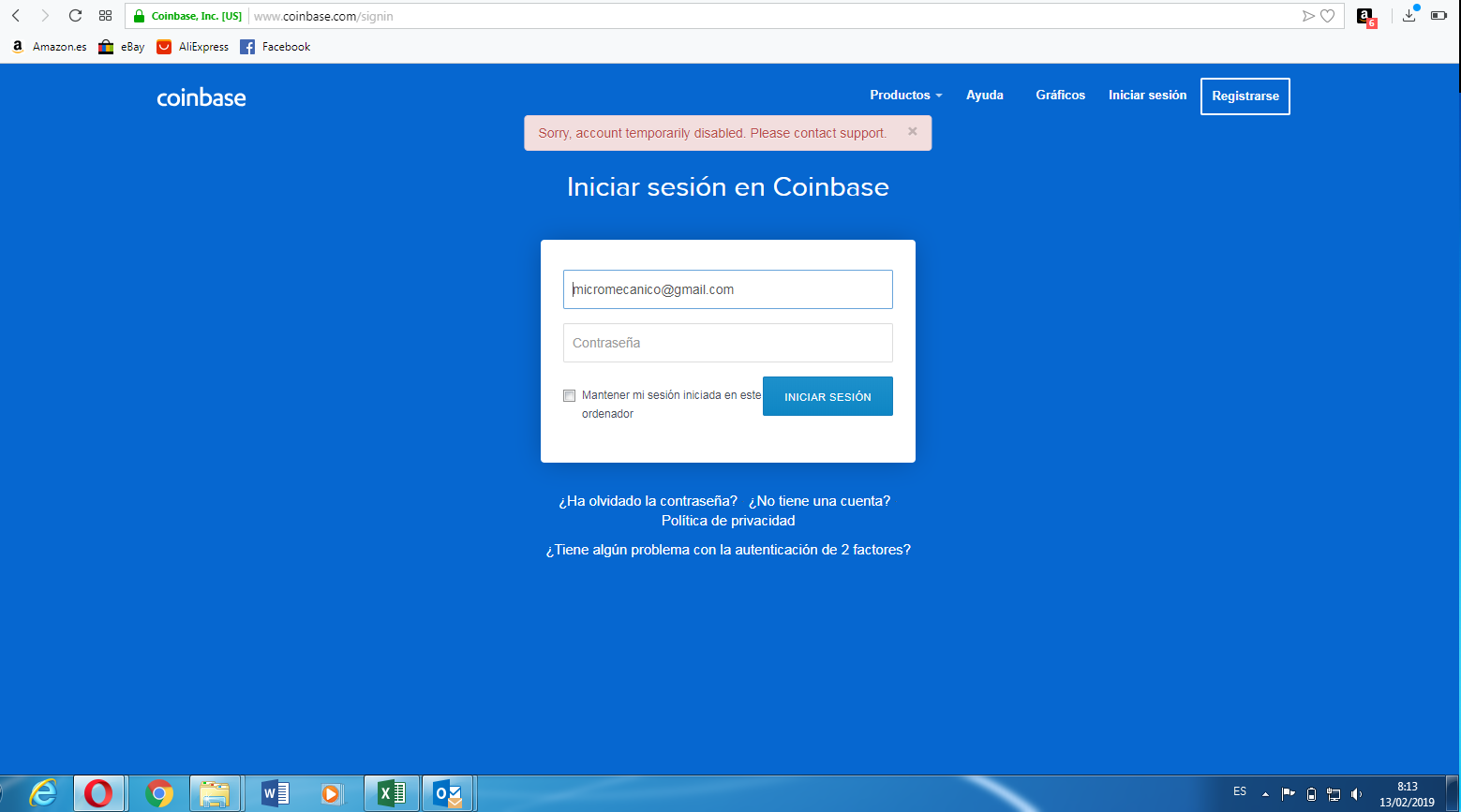Open Microsoft Excel from taskbar
This screenshot has width=1461, height=812.
point(392,793)
